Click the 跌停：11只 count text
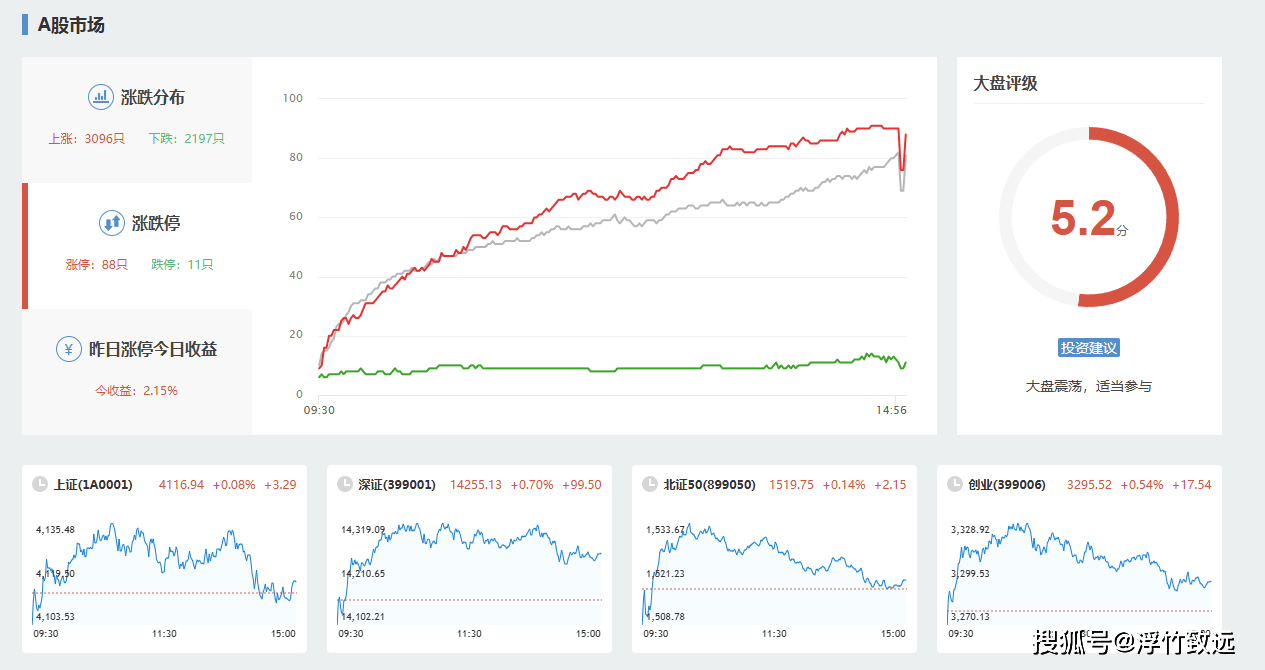 pos(182,265)
